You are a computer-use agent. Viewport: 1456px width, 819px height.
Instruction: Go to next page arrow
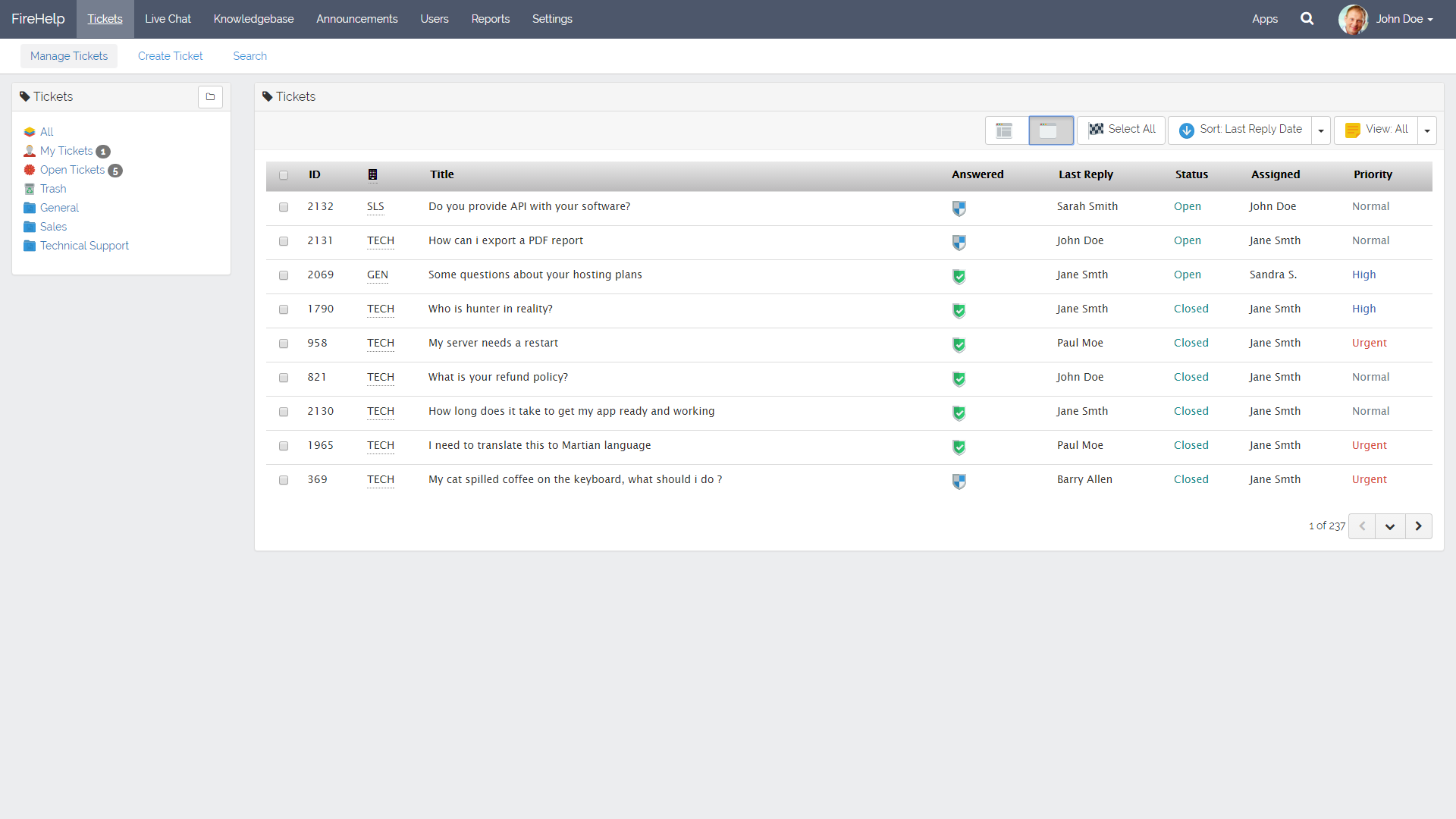(1418, 526)
